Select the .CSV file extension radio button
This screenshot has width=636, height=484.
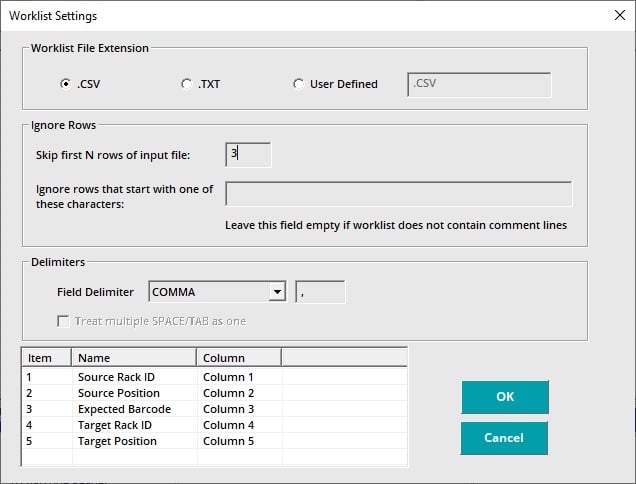point(66,85)
